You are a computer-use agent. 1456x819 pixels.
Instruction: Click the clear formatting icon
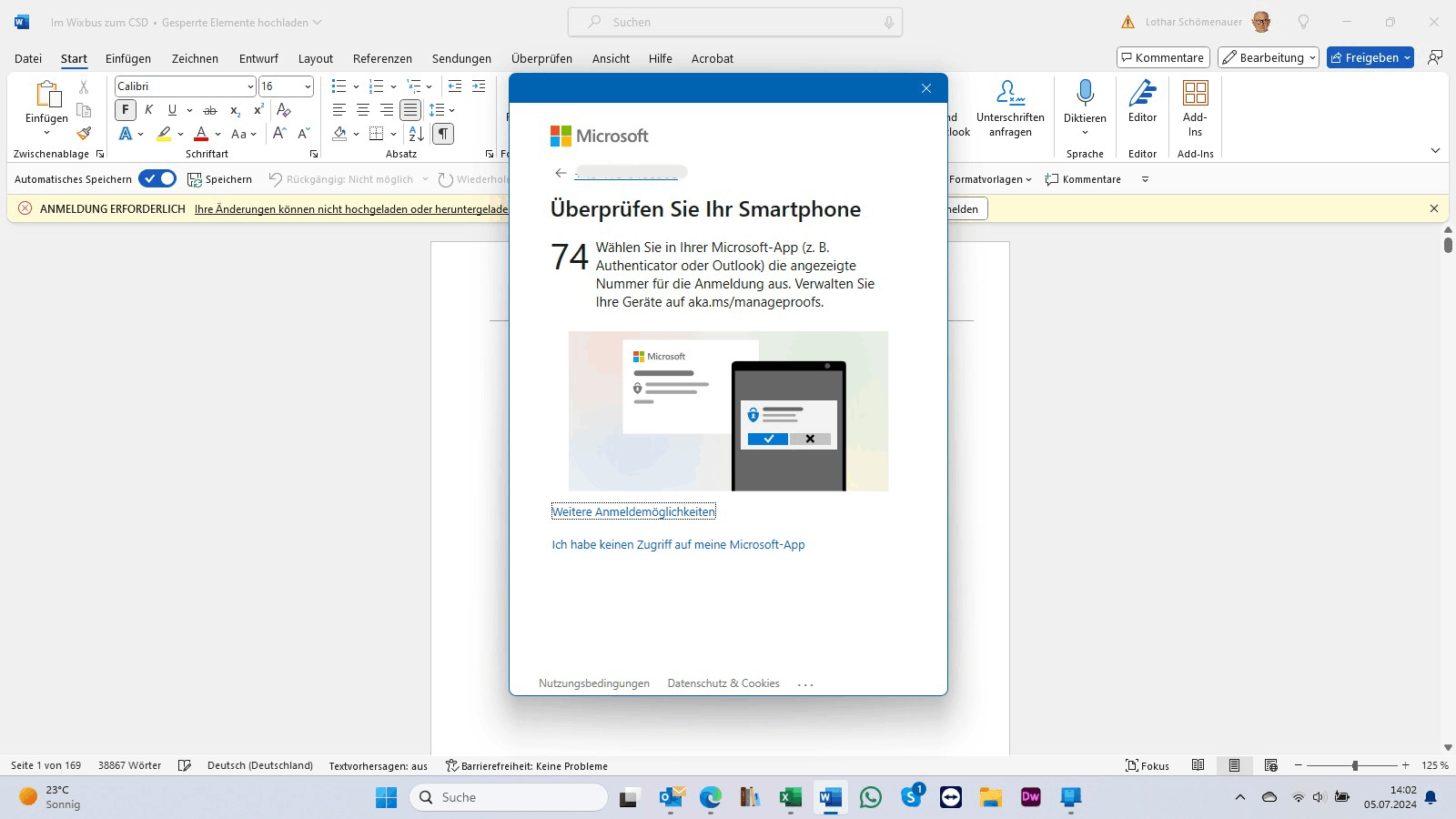pyautogui.click(x=284, y=110)
